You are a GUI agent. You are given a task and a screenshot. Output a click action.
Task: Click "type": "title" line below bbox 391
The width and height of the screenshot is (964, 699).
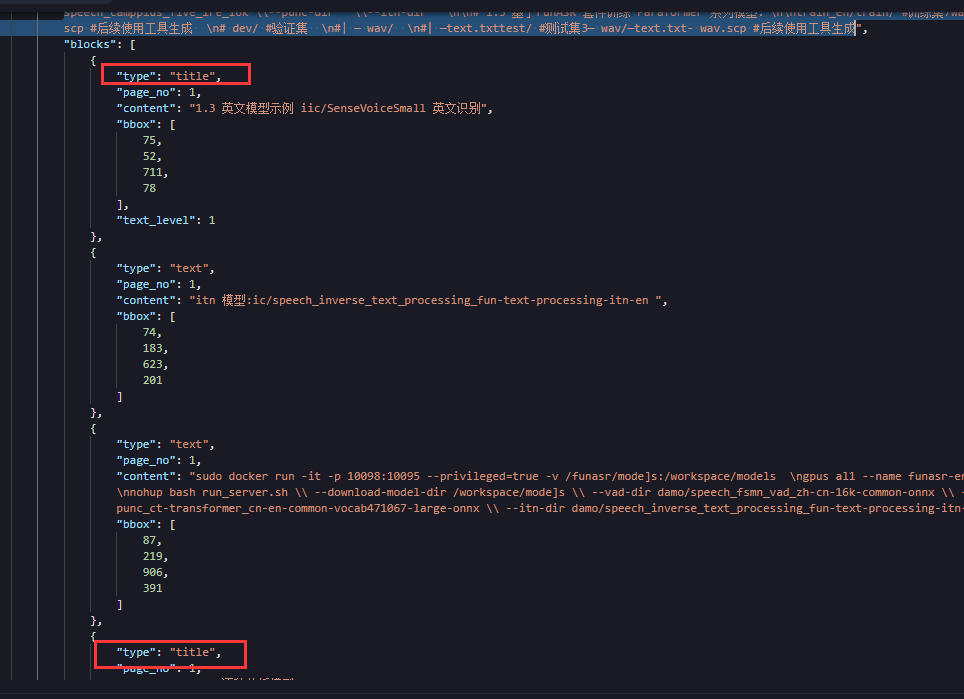(x=168, y=652)
